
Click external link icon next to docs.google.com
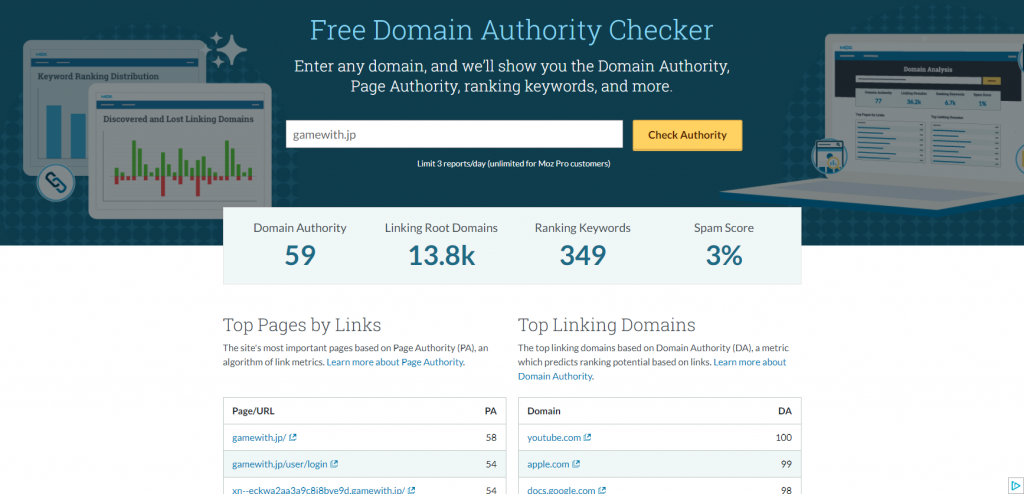[602, 490]
